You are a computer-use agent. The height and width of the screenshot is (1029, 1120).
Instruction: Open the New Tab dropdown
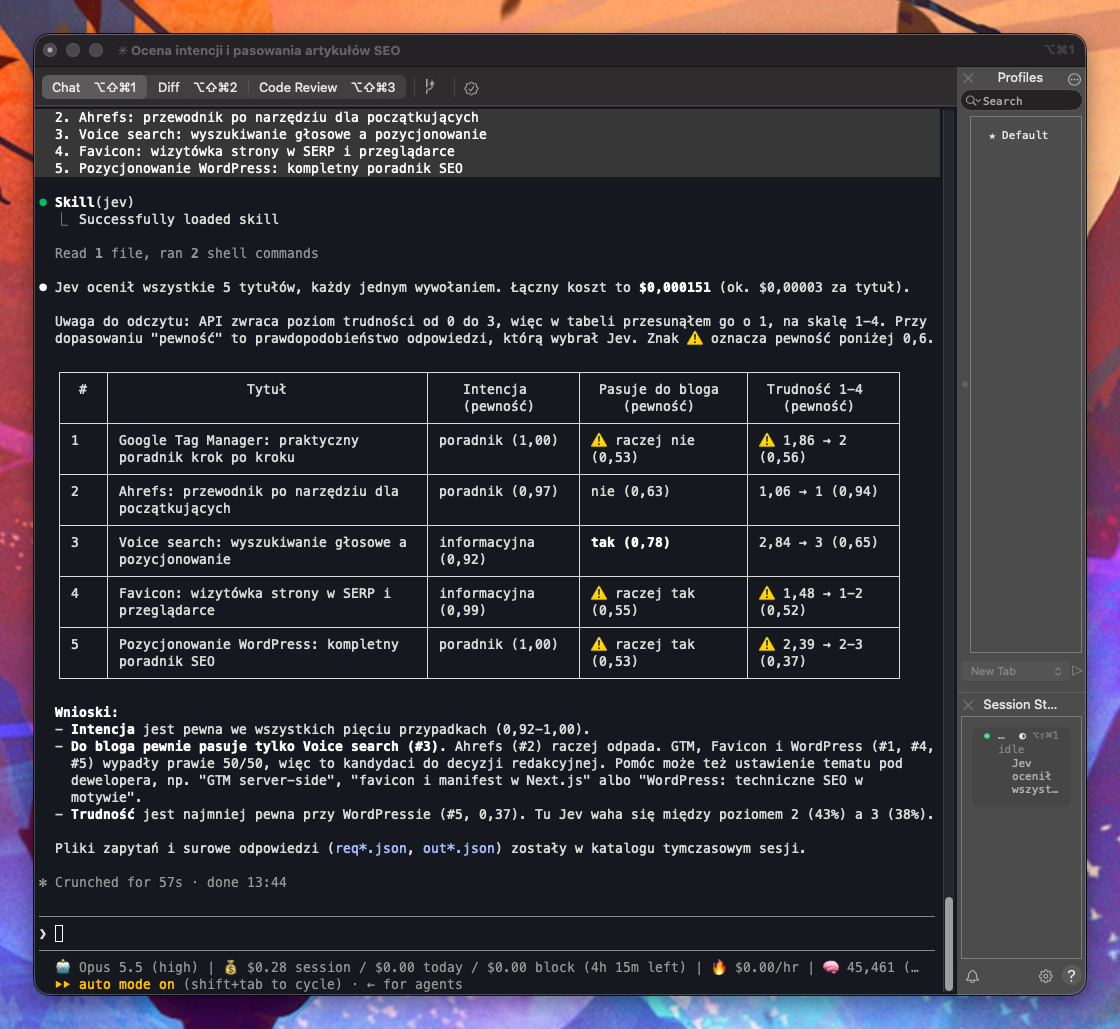coord(1016,671)
